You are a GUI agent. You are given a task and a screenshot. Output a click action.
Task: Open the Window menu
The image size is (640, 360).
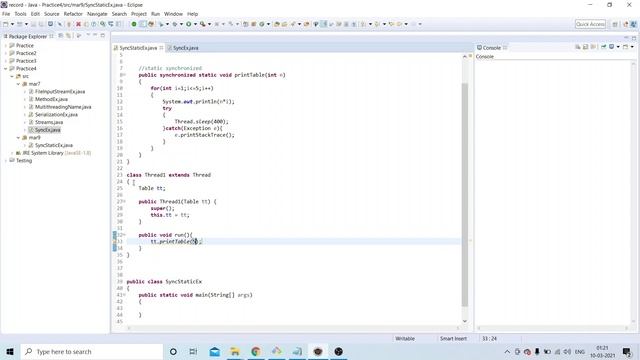coord(173,14)
